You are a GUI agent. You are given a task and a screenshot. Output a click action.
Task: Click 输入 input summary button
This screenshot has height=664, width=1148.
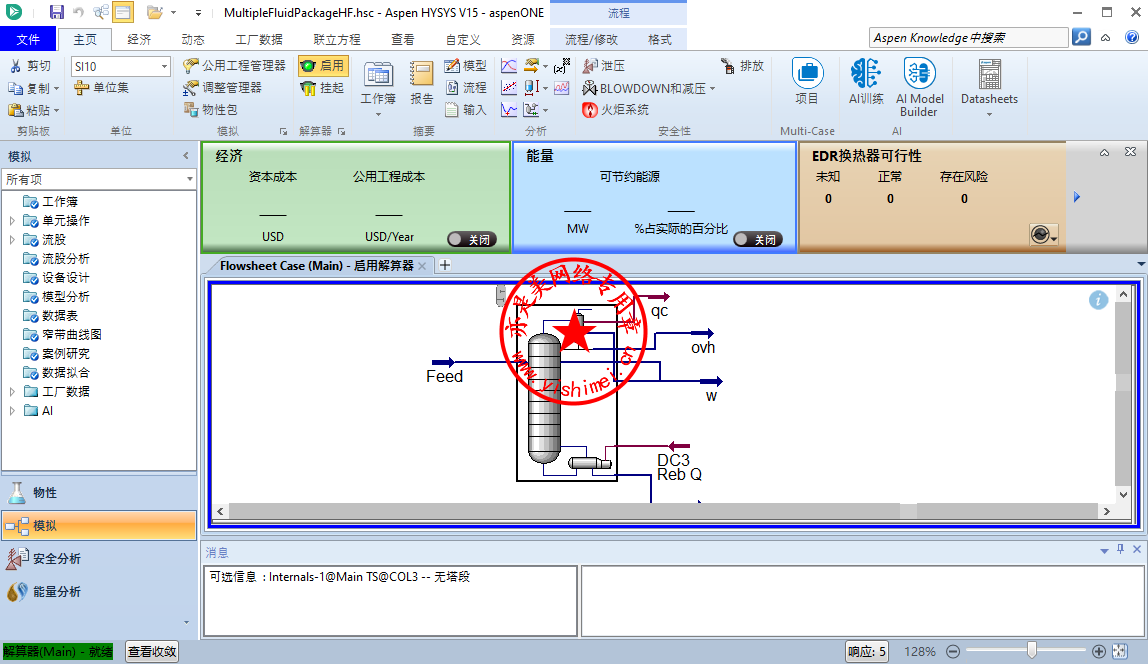(466, 110)
